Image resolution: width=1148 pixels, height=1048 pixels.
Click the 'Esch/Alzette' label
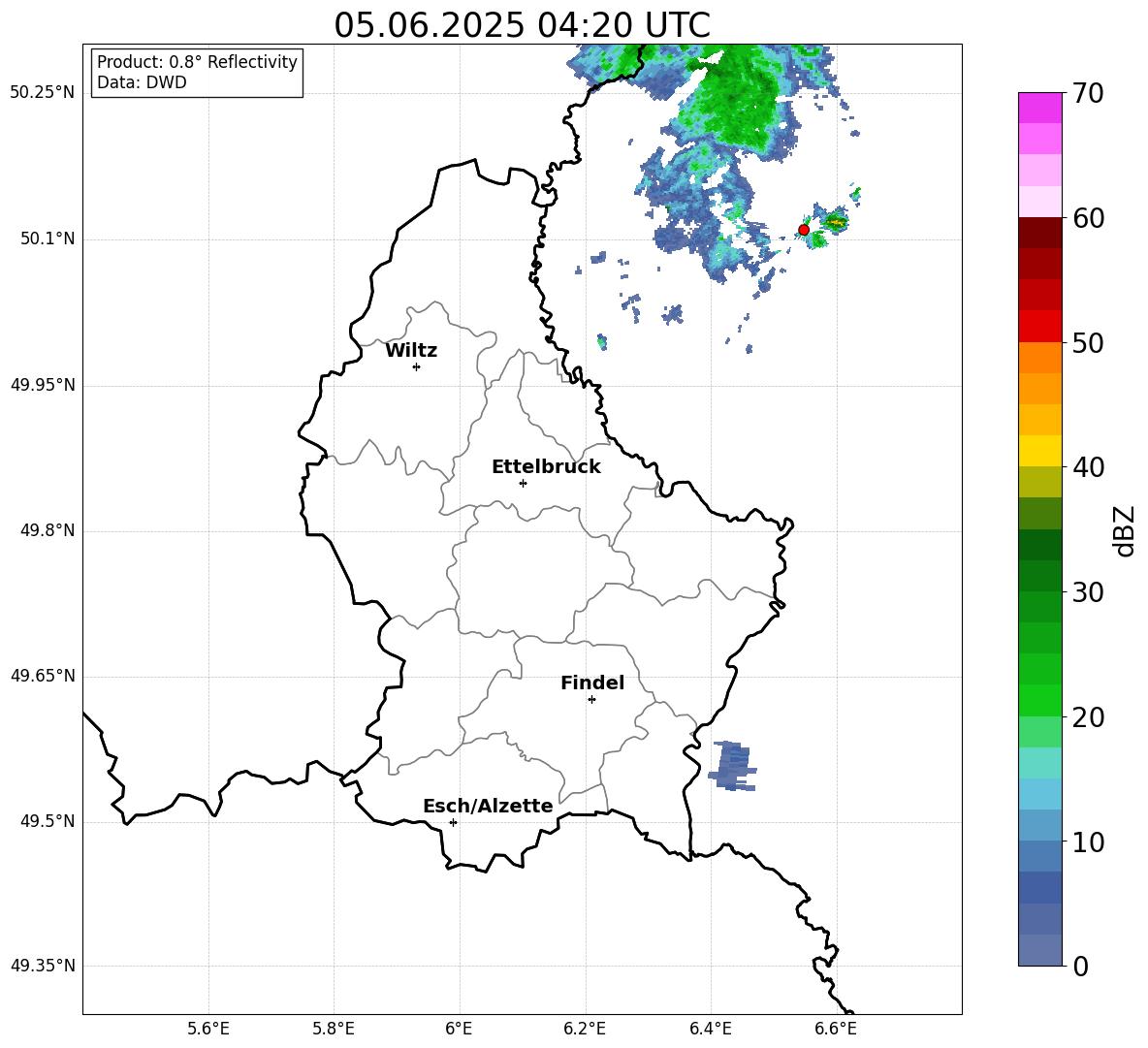tap(488, 806)
